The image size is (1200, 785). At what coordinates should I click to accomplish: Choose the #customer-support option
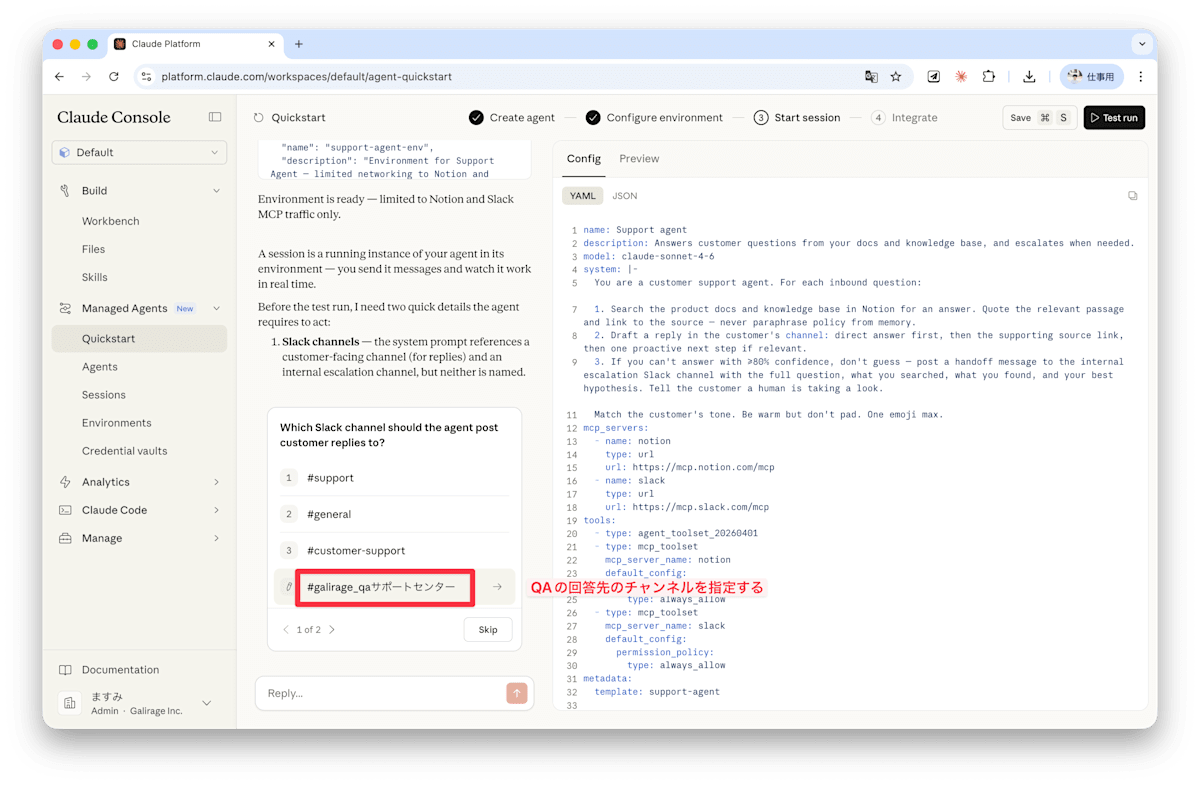pos(395,551)
